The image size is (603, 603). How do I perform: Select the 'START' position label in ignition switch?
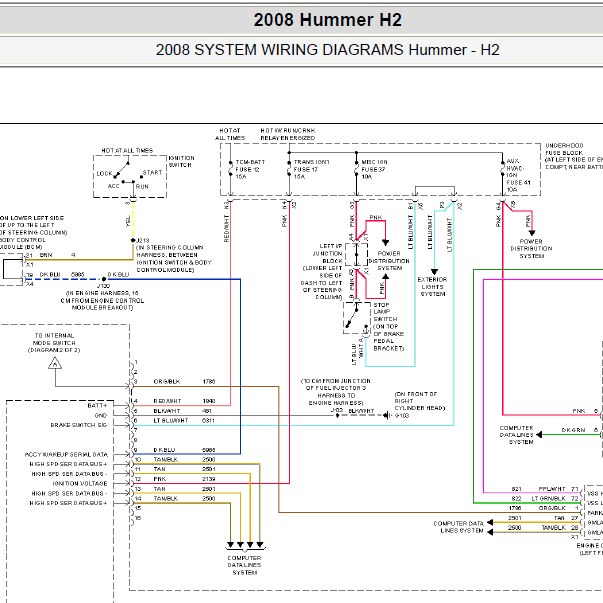[152, 172]
